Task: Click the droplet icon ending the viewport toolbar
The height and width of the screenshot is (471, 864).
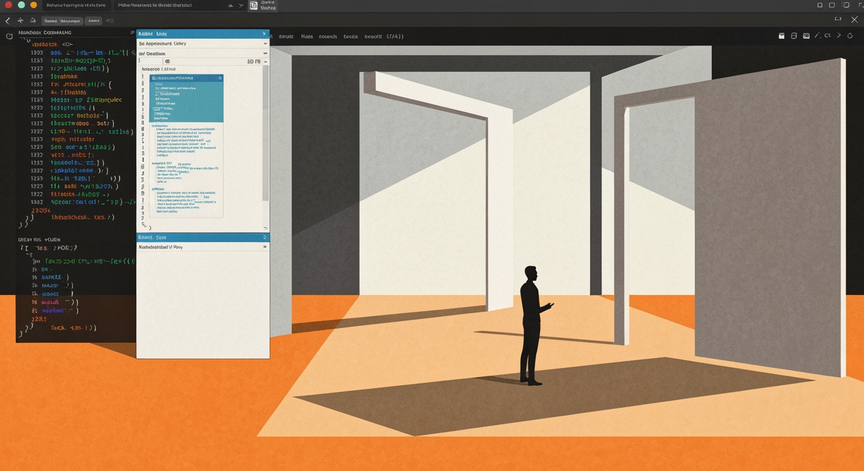Action: (850, 36)
